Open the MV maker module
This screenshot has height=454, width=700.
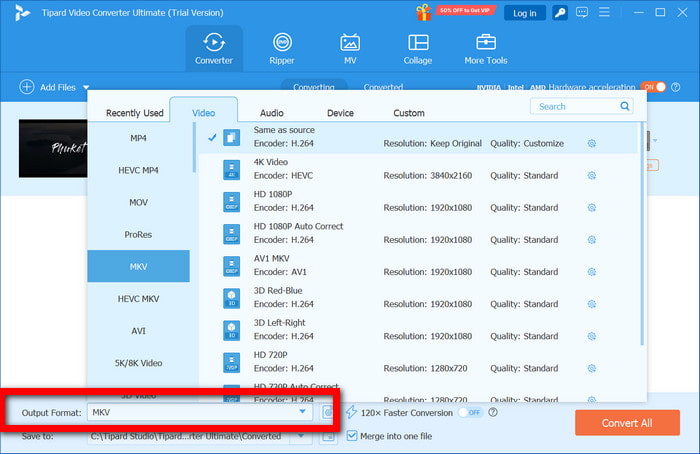click(350, 48)
